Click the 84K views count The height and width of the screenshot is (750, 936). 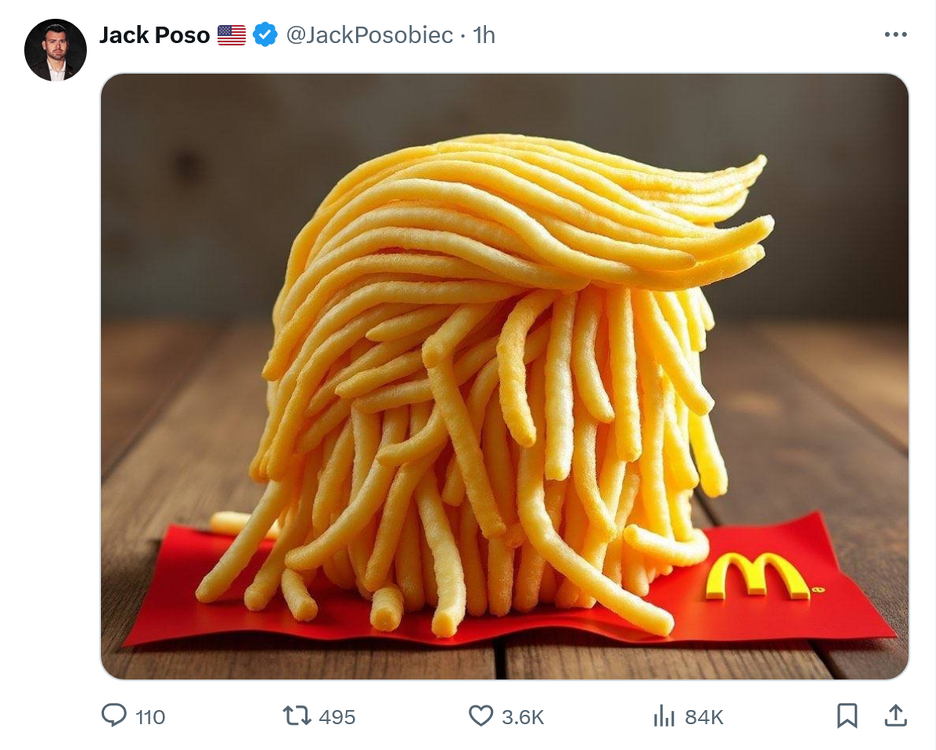704,717
